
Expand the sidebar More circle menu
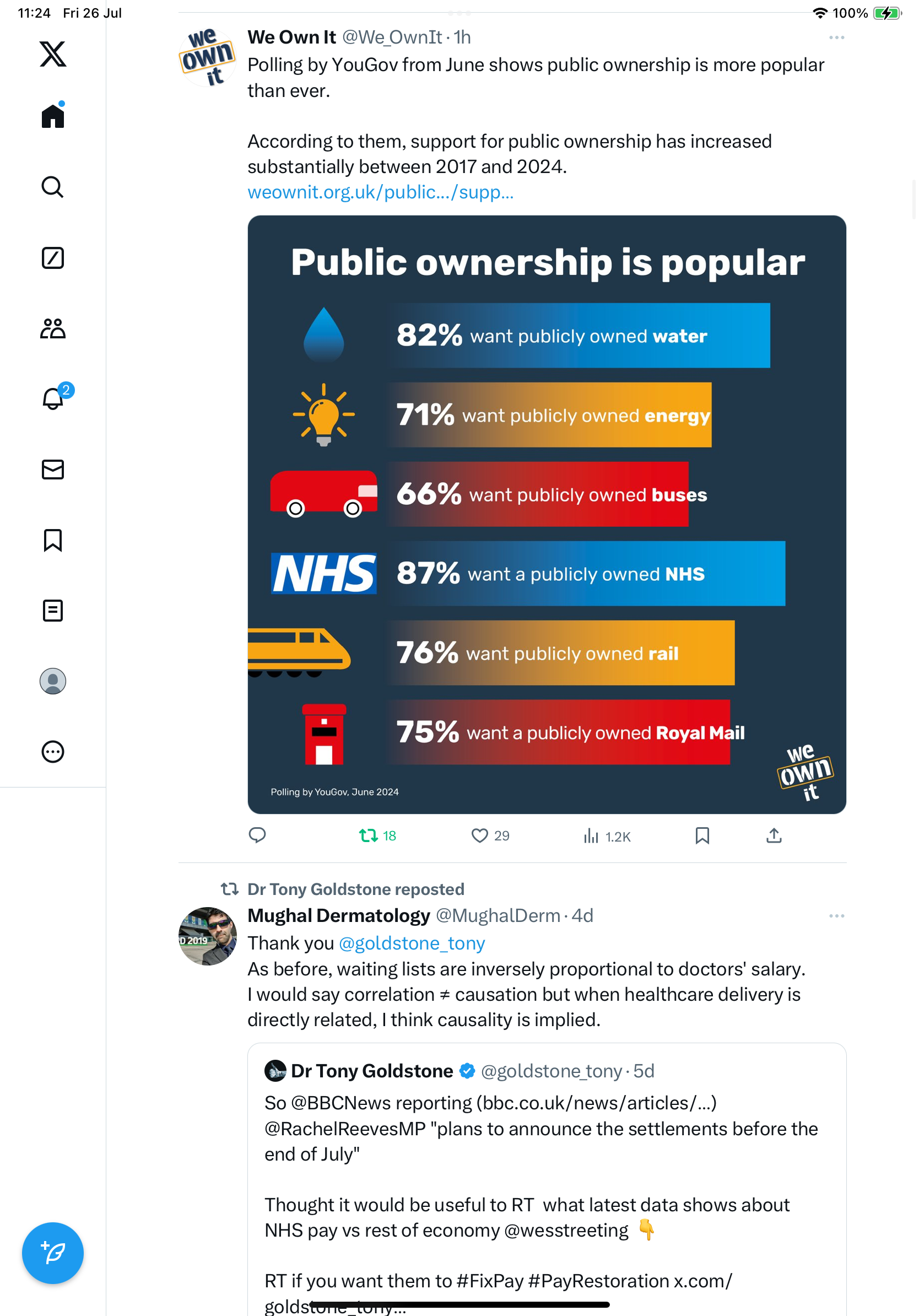click(53, 752)
